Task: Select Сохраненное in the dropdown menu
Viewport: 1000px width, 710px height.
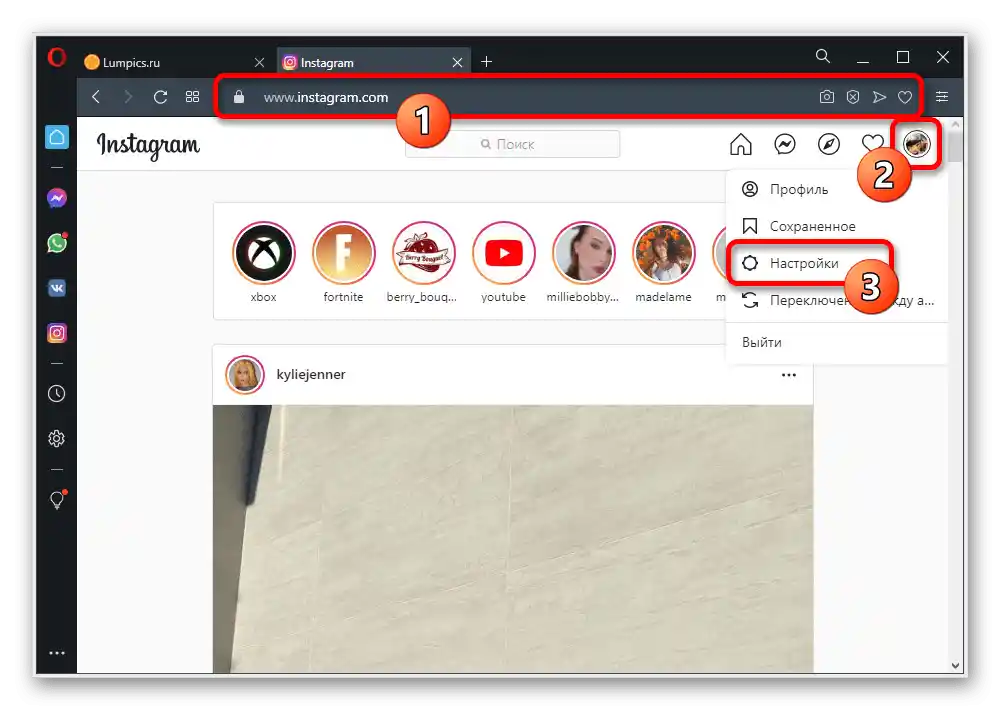Action: (837, 226)
